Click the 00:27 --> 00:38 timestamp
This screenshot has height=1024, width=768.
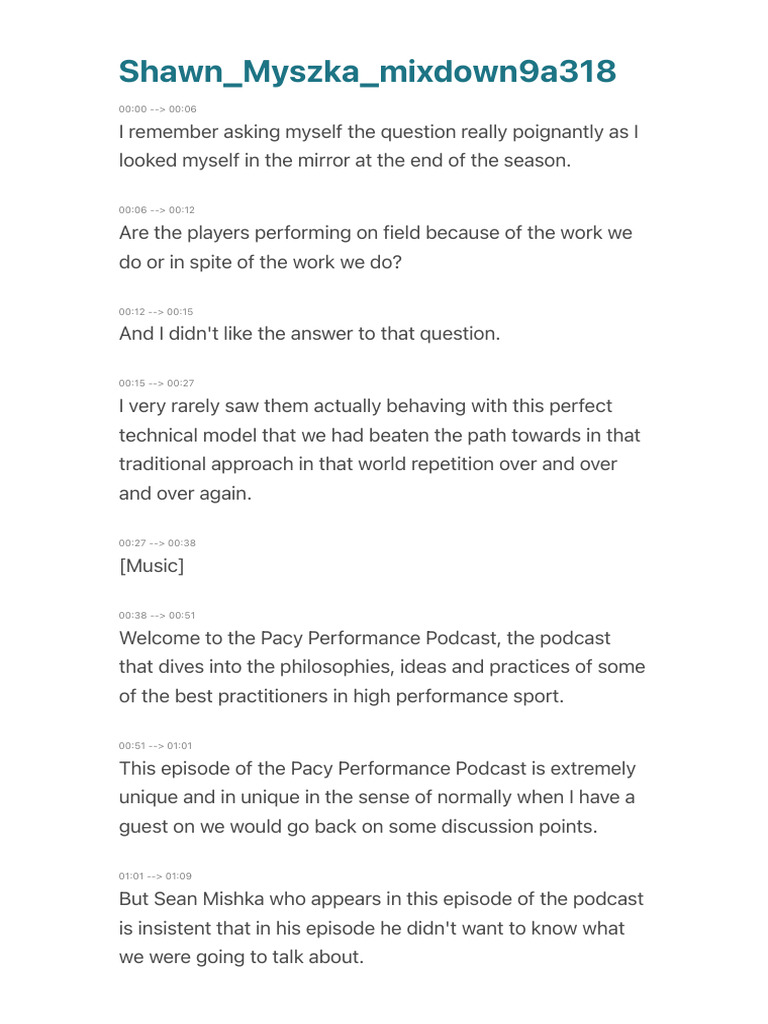click(x=157, y=543)
